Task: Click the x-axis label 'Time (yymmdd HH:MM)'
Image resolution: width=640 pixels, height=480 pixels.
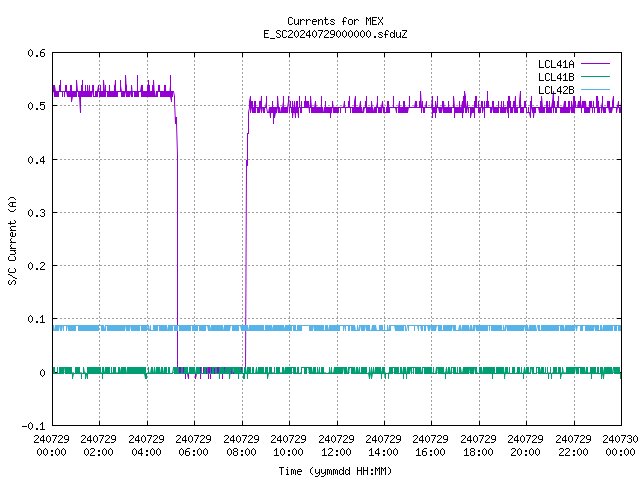Action: click(x=335, y=471)
